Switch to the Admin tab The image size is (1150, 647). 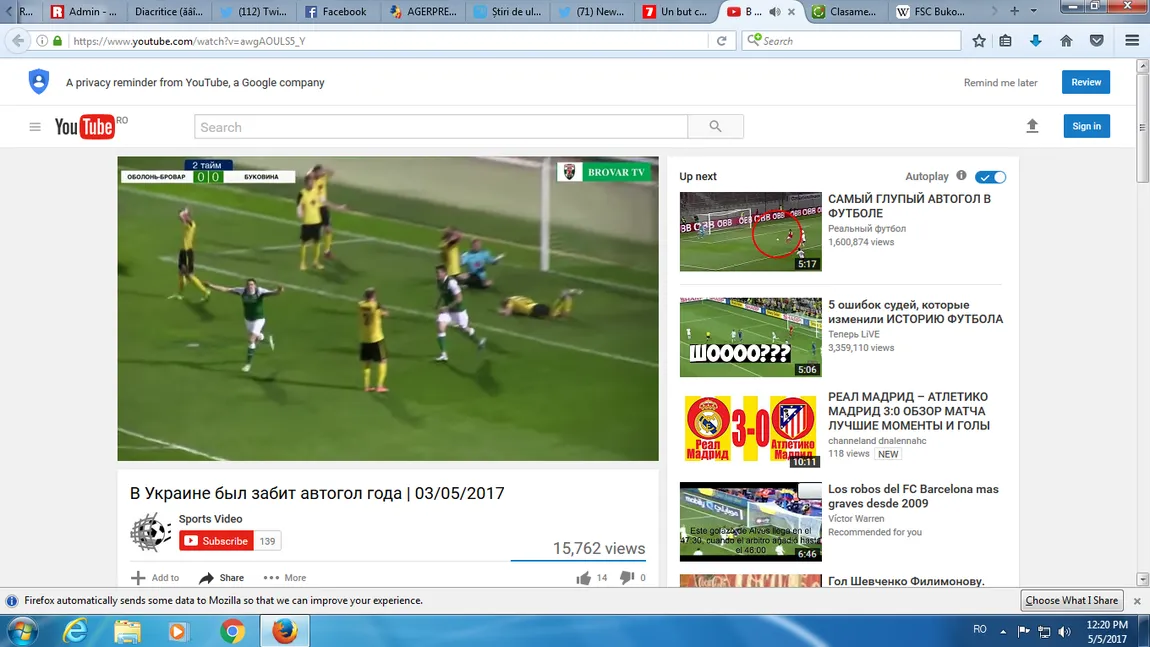[x=84, y=12]
